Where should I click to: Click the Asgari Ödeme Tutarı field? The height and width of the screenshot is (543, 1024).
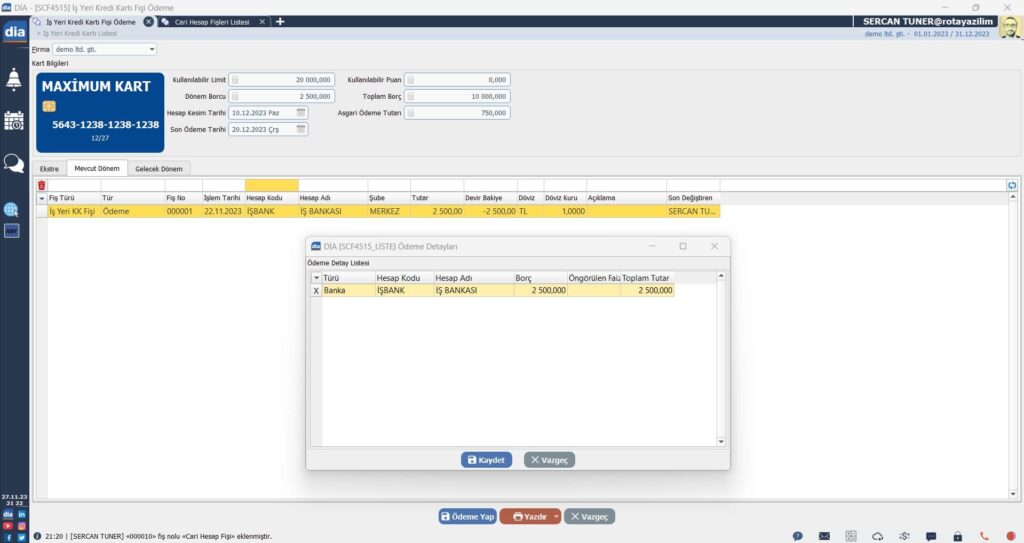457,112
